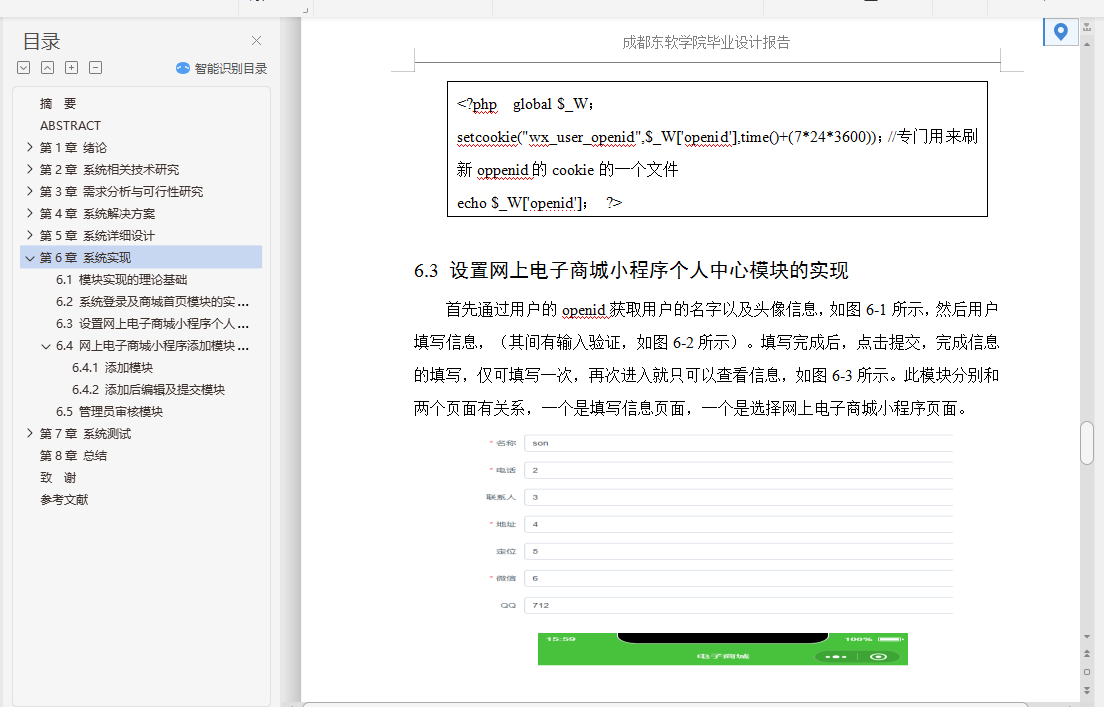
Task: Expand 第3章 需求分析与可行性研究 chevron
Action: 30,191
